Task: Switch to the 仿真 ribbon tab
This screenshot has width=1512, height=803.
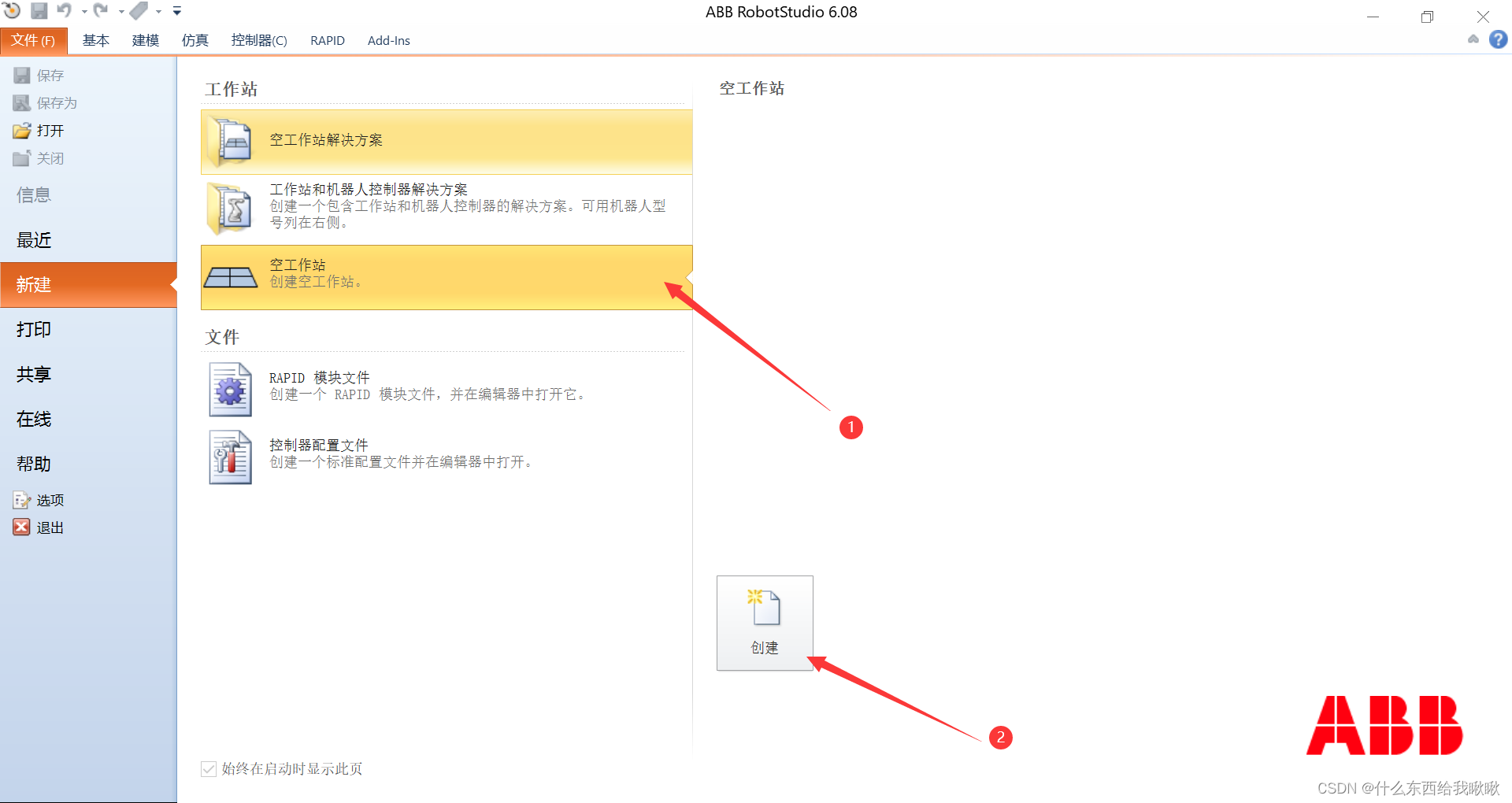Action: (195, 40)
